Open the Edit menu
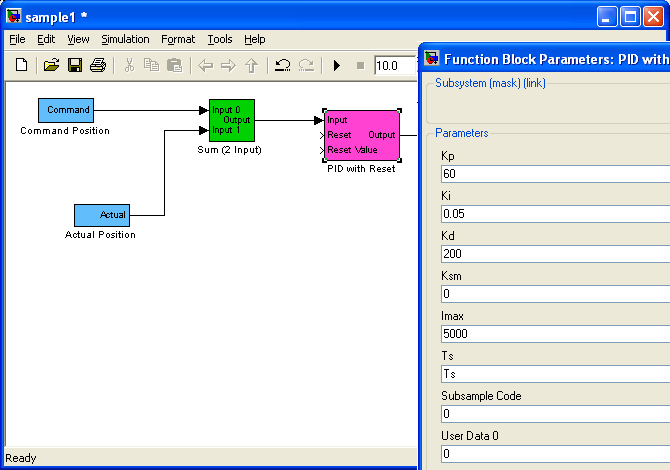The height and width of the screenshot is (470, 670). click(x=46, y=39)
